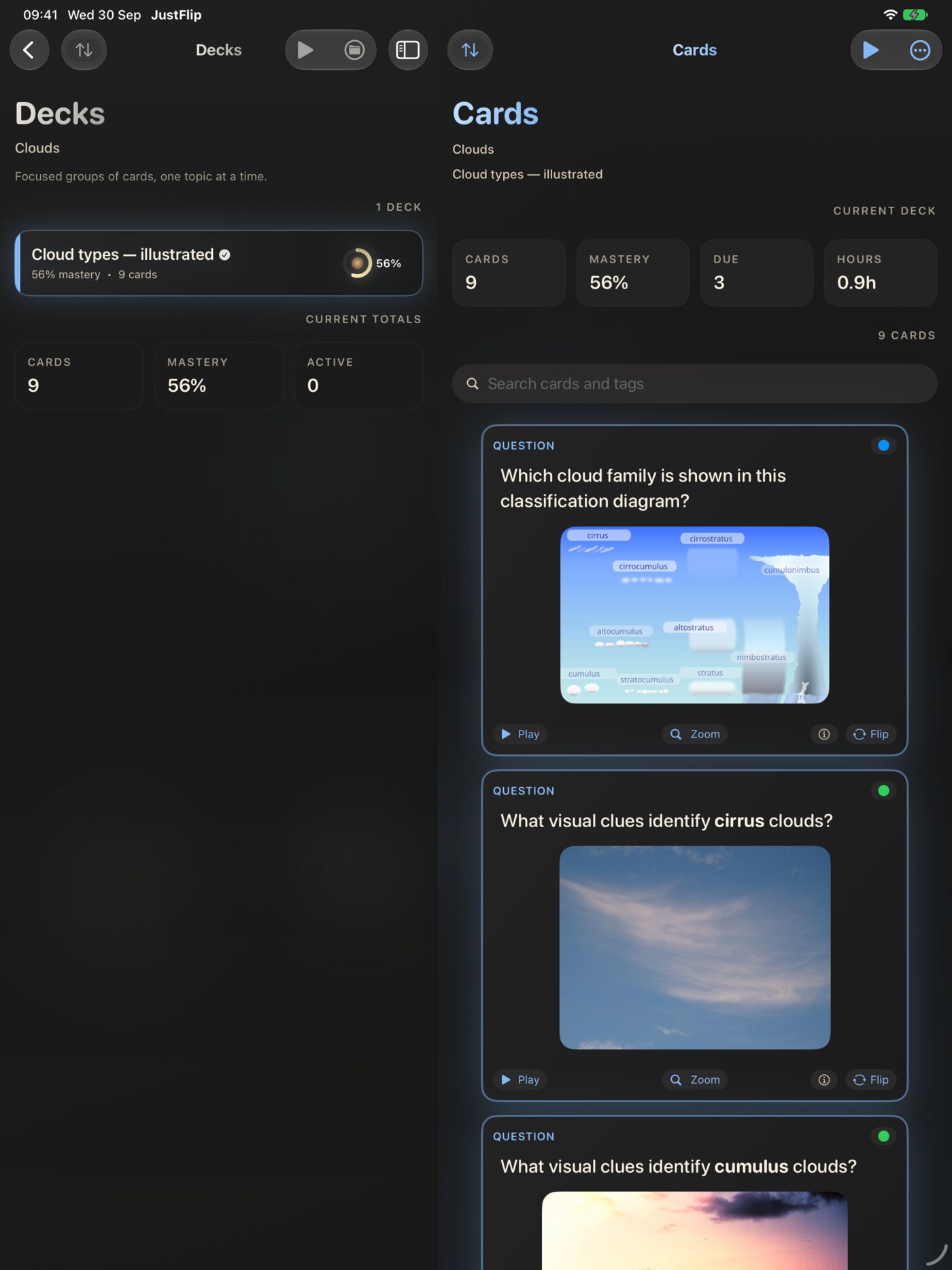Tap the '56% mastery · 9 cards' deck subtitle
Viewport: 952px width, 1270px height.
tap(95, 275)
